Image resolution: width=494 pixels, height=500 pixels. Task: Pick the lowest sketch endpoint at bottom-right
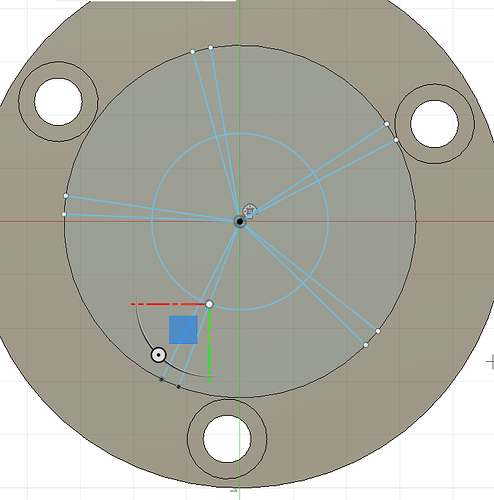366,345
